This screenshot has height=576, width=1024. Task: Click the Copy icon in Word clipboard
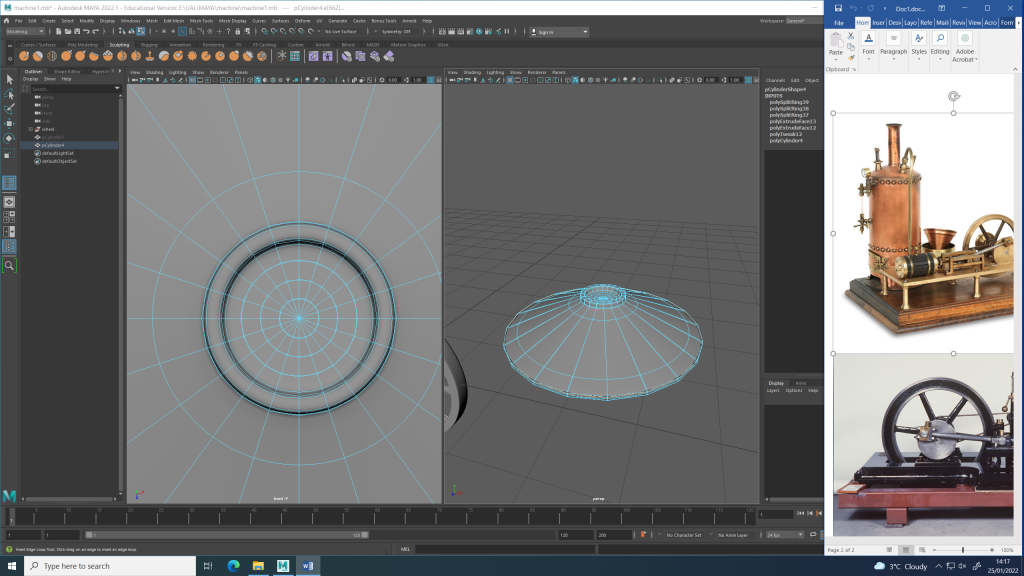[x=850, y=47]
